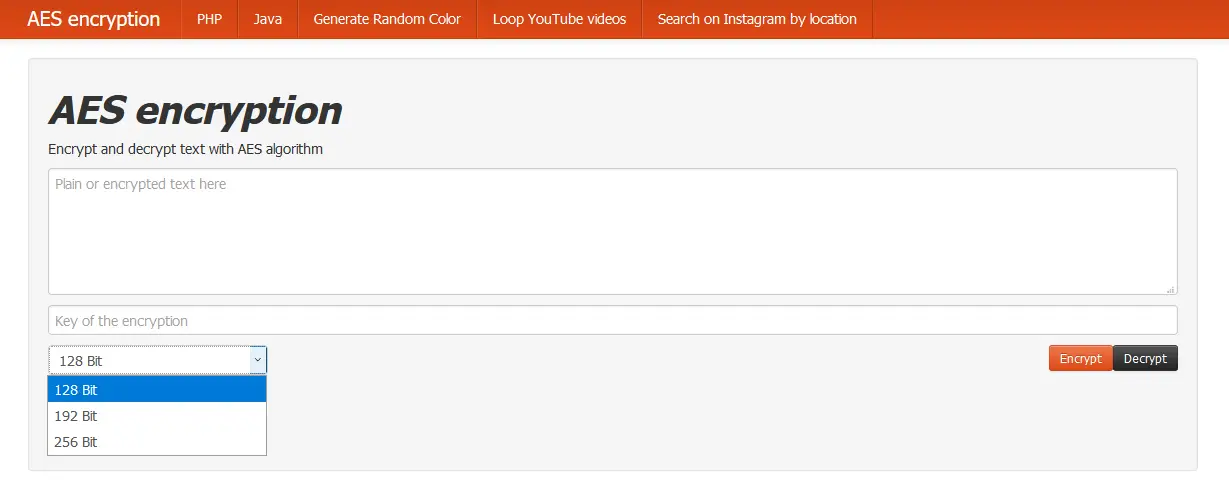Focus the plain or encrypted text area
Viewport: 1229px width, 485px height.
click(x=612, y=231)
